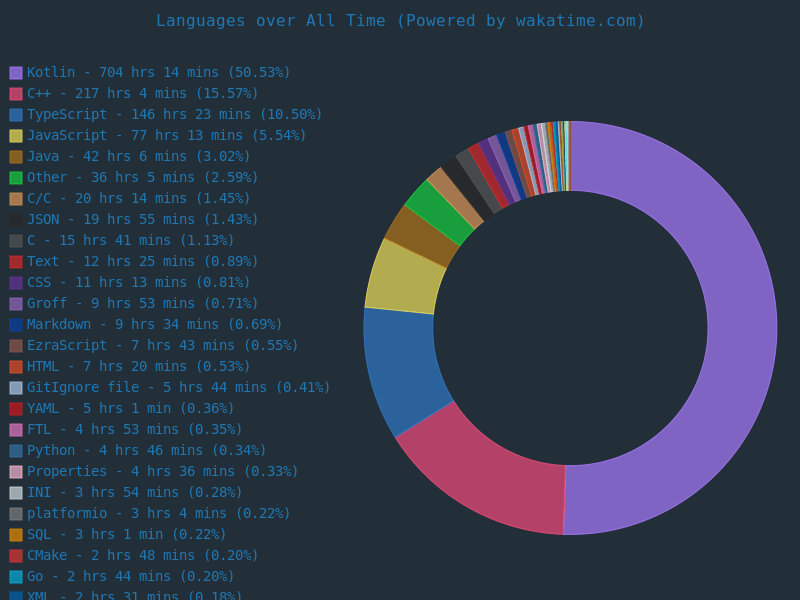Toggle the Python legend entry

pyautogui.click(x=146, y=450)
